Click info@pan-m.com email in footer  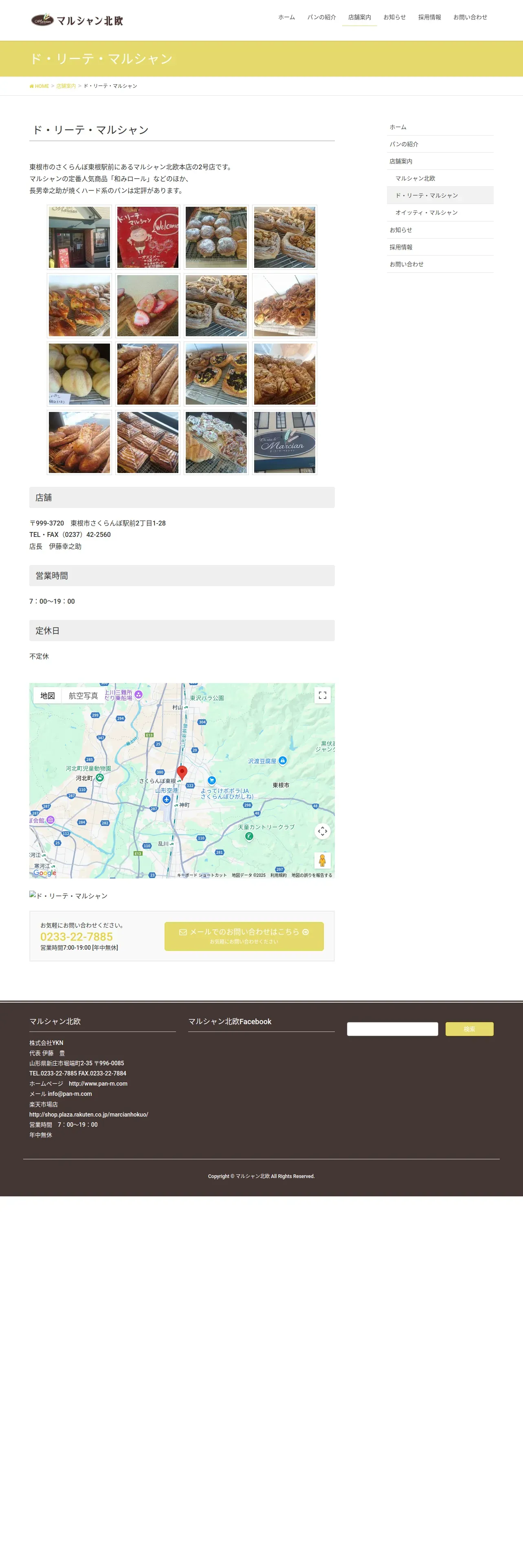tap(70, 1094)
